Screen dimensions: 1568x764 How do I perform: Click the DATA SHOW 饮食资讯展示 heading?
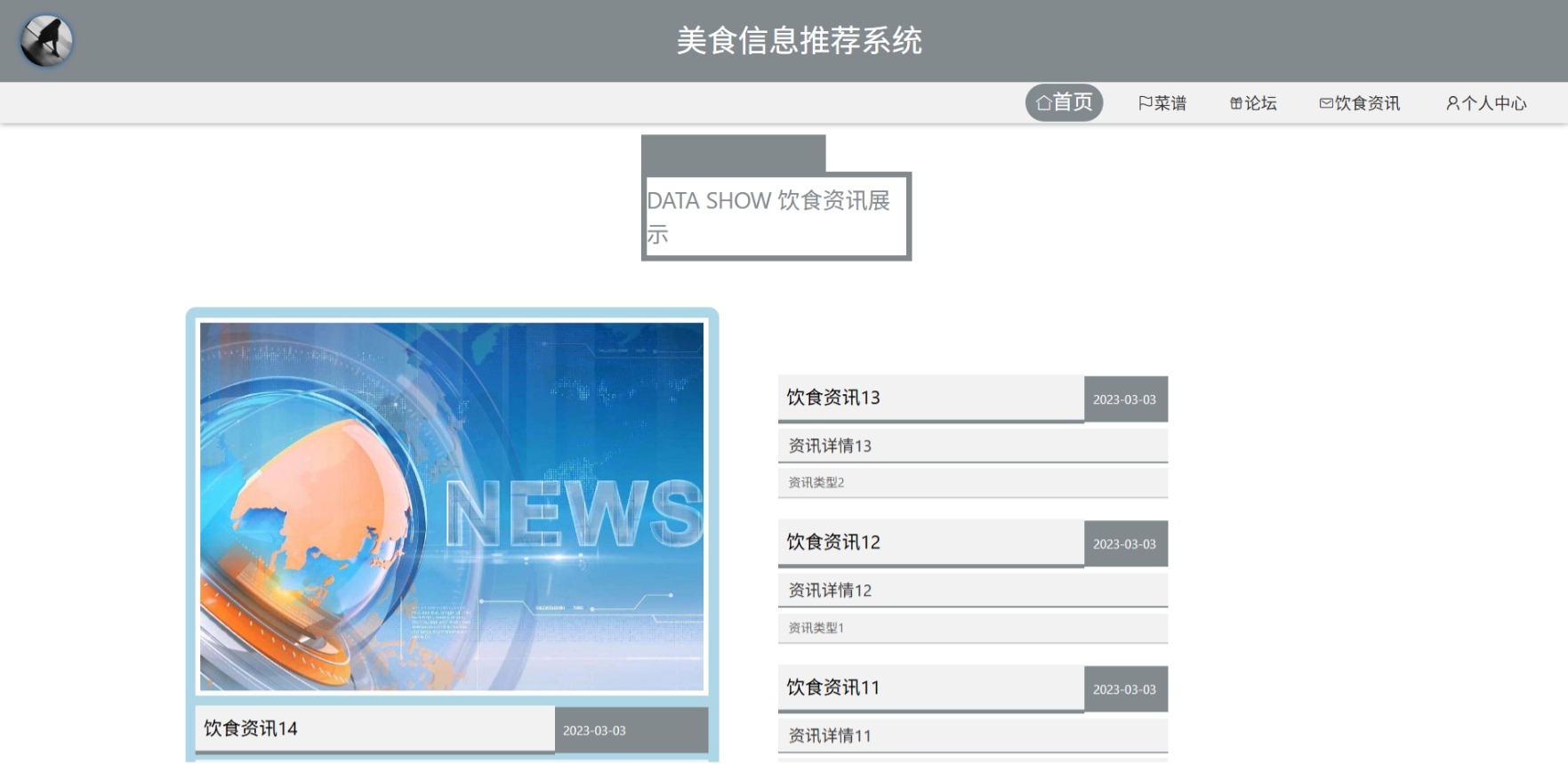click(x=776, y=216)
